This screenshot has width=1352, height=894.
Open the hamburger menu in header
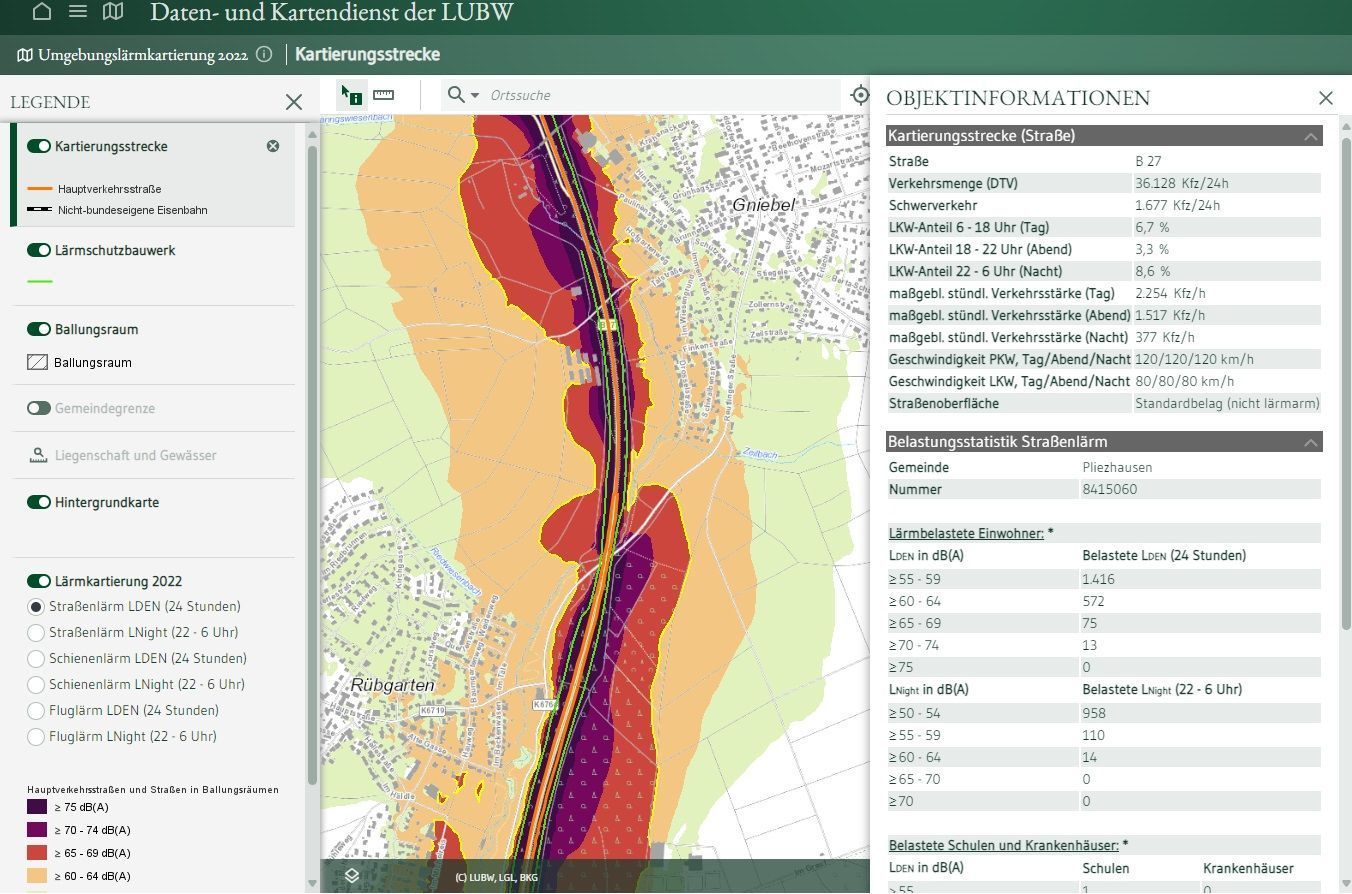pyautogui.click(x=78, y=12)
